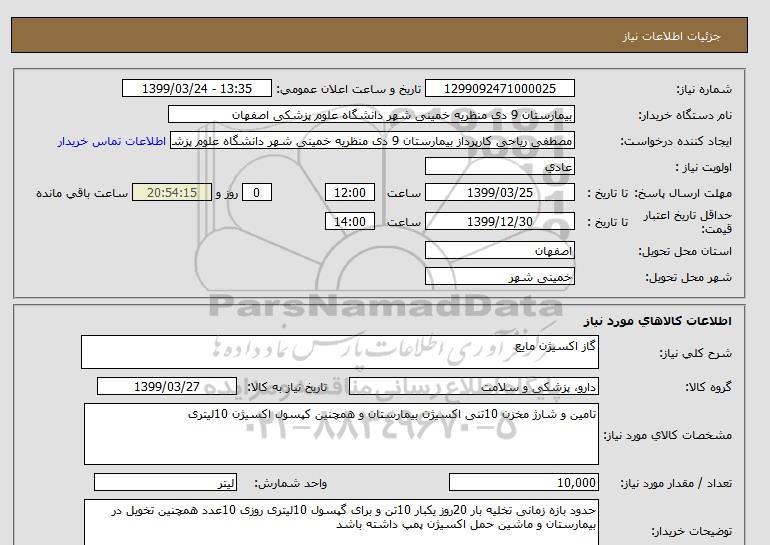
Task: Click the label تاریخ و ساعت اعلان عمومی
Action: 349,89
